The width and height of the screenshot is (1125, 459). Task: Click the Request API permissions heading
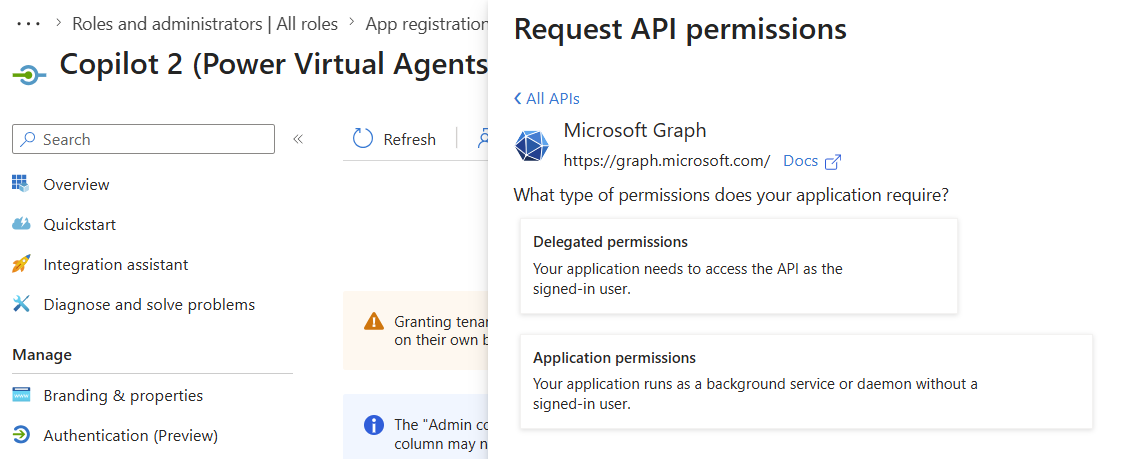[680, 29]
